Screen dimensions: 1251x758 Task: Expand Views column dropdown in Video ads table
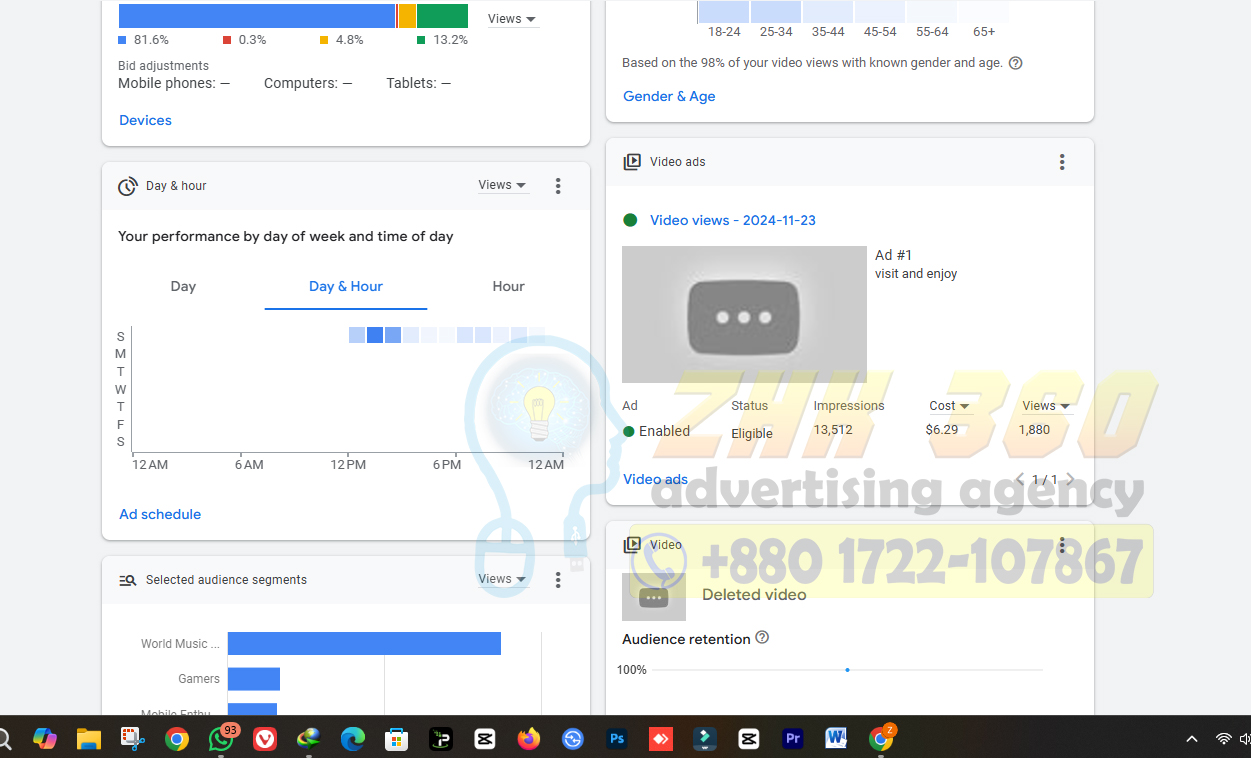tap(1045, 406)
